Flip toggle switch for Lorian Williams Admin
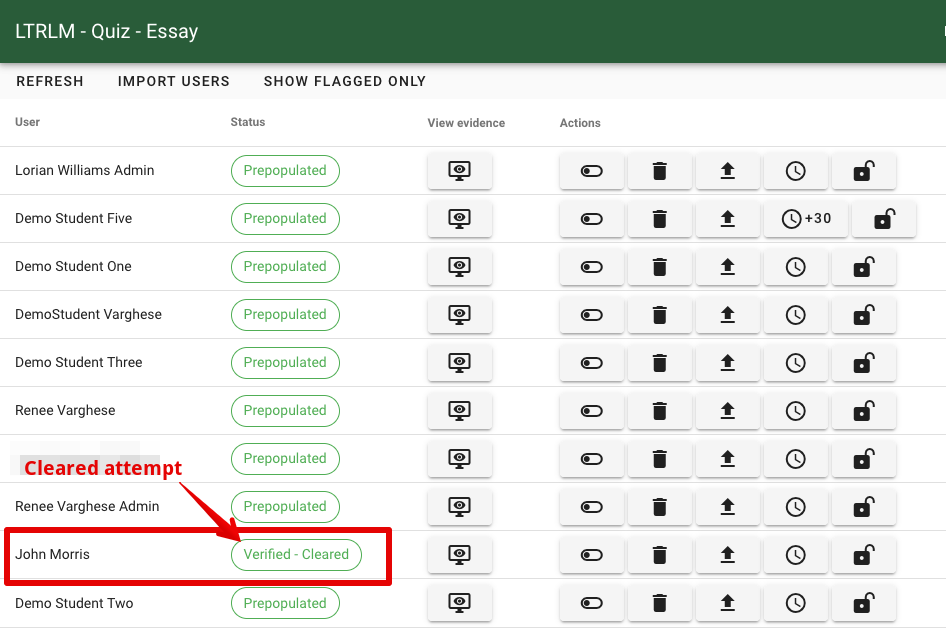This screenshot has height=635, width=946. pos(592,171)
